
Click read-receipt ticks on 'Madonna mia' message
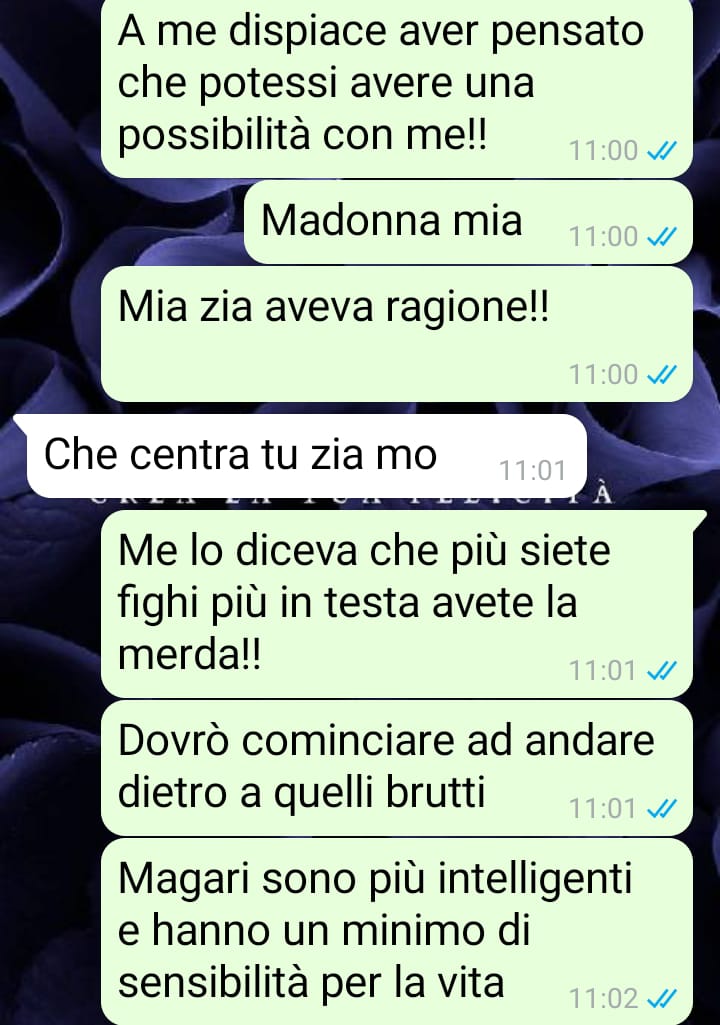click(x=661, y=237)
